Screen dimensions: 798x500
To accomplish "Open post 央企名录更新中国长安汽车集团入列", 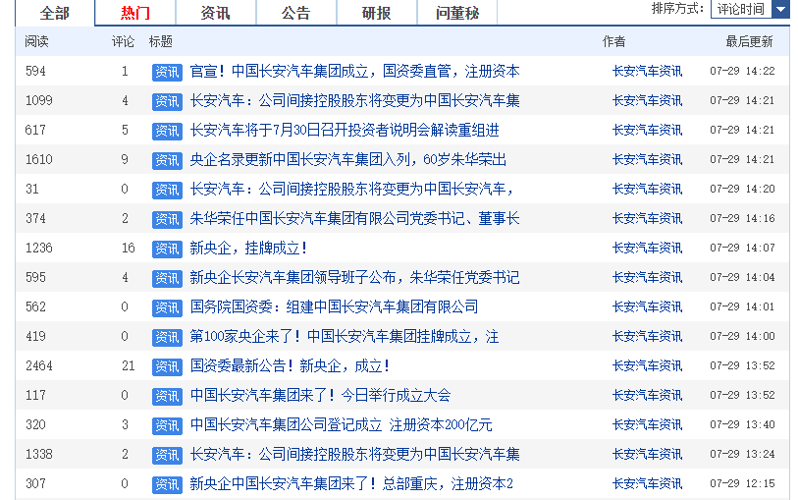I will pos(348,160).
